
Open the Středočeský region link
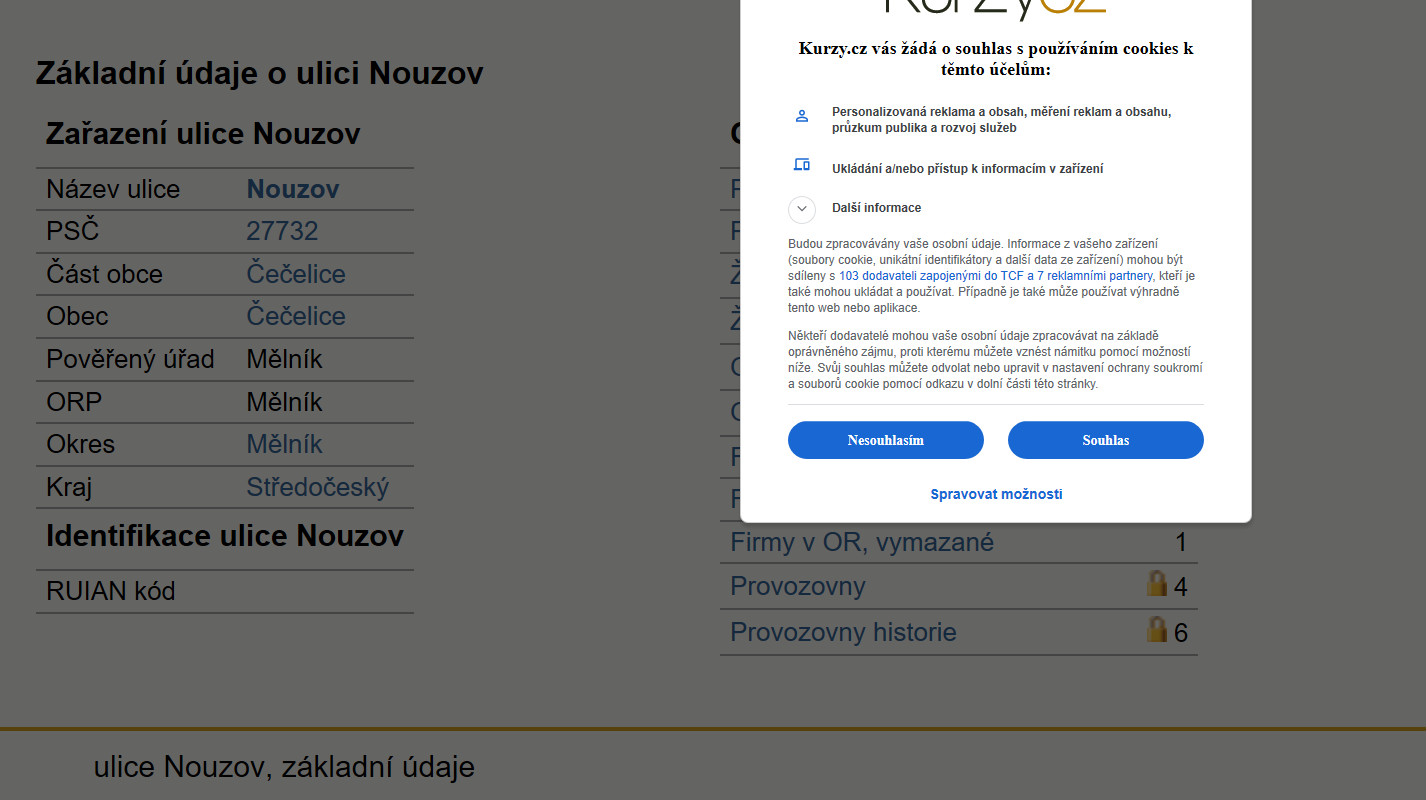[318, 487]
